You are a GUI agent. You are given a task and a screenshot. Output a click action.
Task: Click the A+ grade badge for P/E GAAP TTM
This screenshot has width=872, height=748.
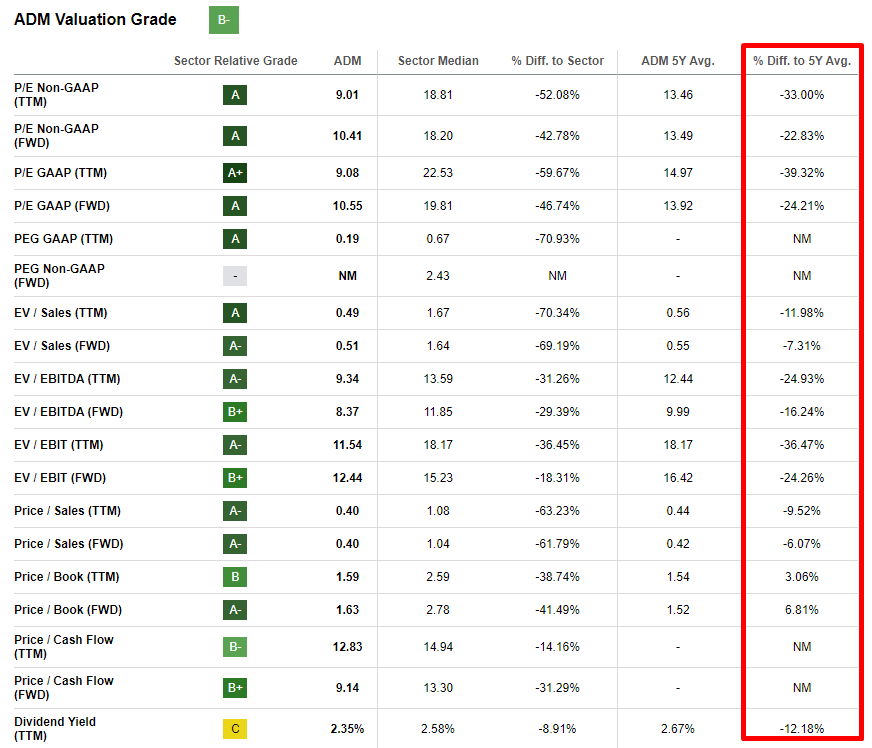[x=234, y=172]
